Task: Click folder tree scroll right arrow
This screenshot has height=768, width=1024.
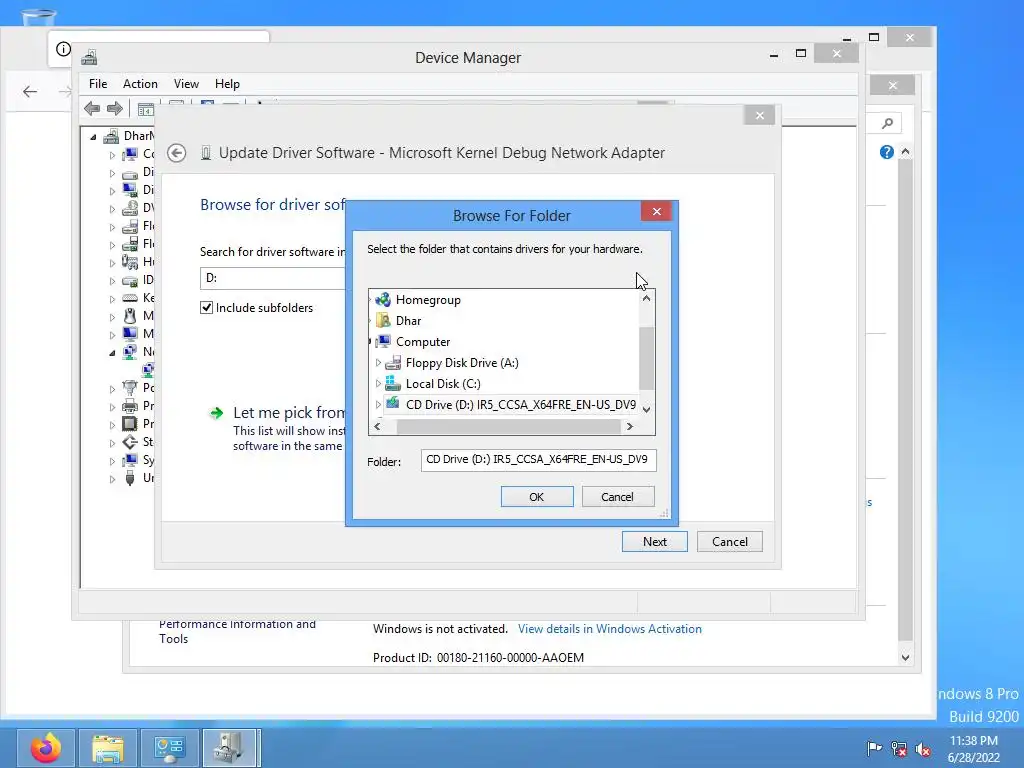Action: click(630, 426)
